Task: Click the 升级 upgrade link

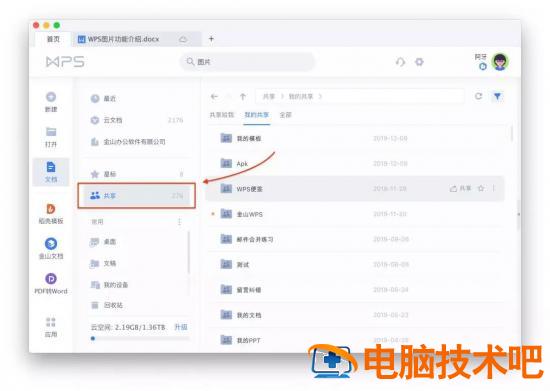Action: click(x=181, y=327)
